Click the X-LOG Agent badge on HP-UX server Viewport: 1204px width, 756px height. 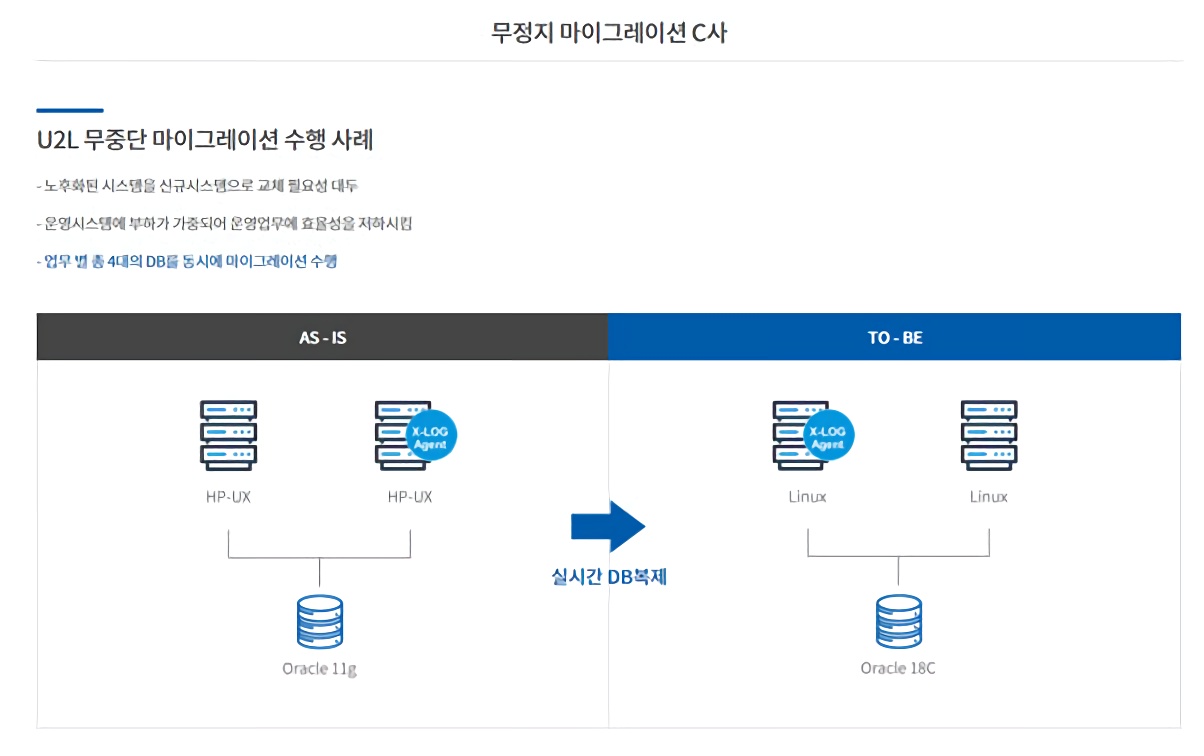431,435
